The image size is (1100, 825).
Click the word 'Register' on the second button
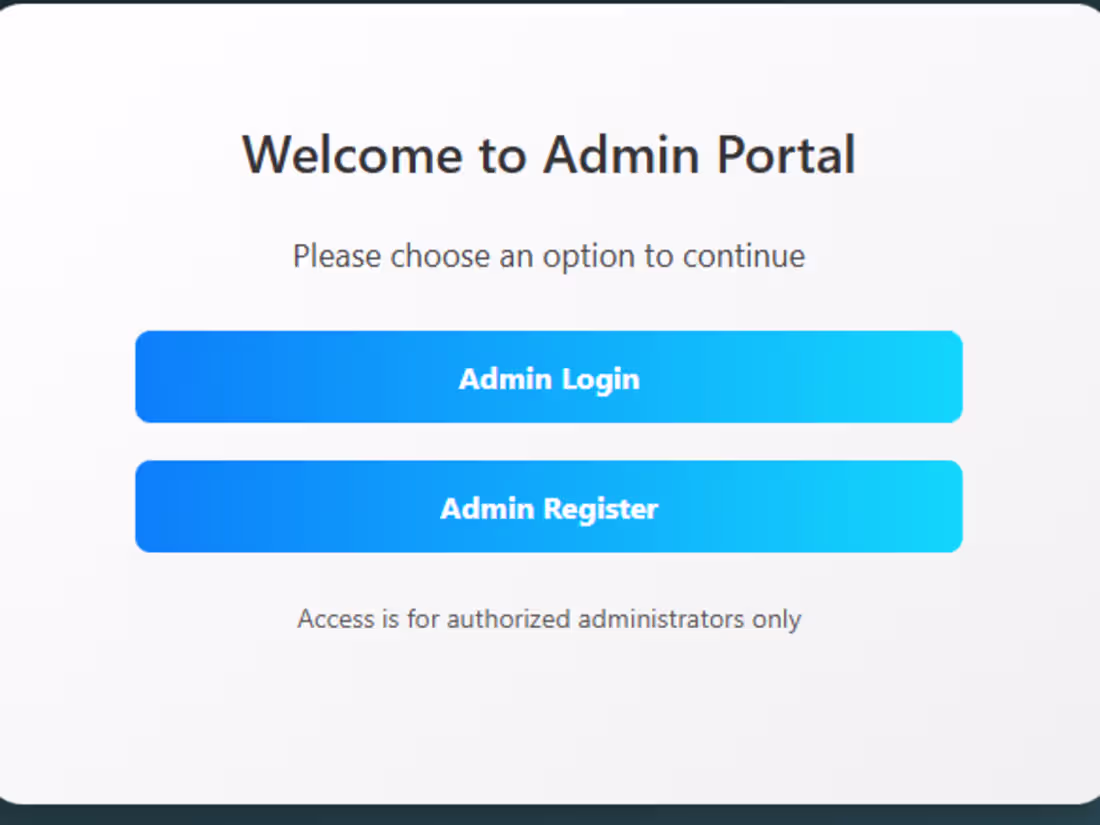(x=601, y=509)
